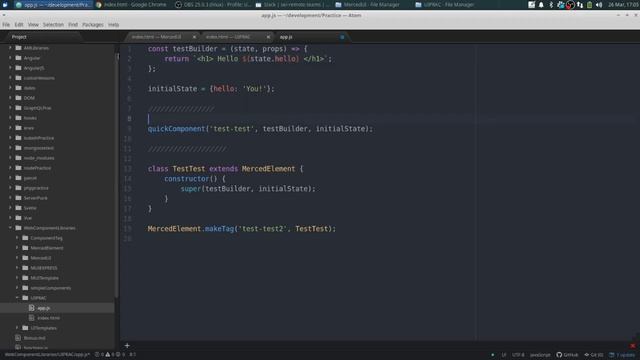Click the Vue folder icon
The height and width of the screenshot is (360, 640).
coord(18,218)
